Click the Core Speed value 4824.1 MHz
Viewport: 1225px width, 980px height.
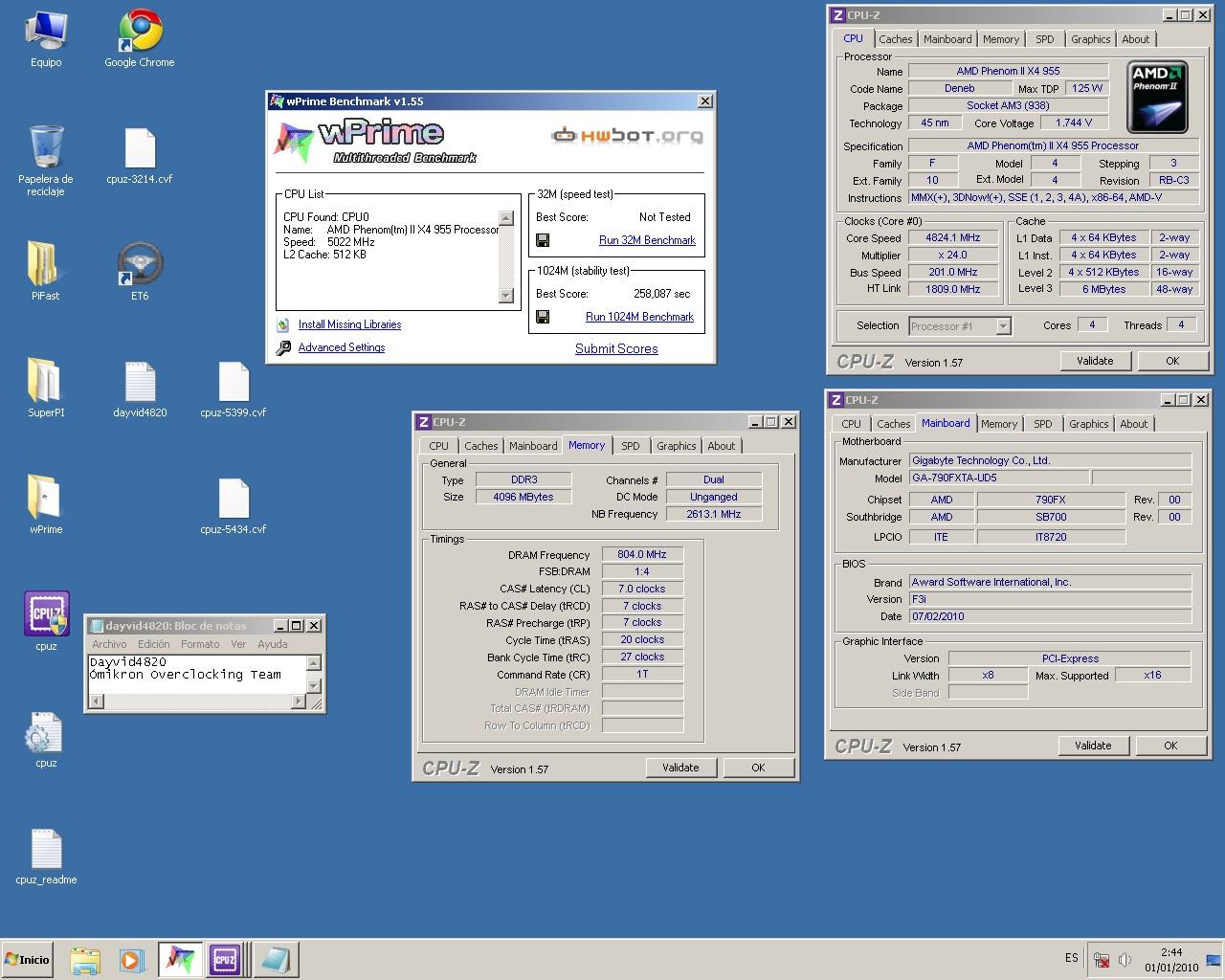(x=953, y=237)
